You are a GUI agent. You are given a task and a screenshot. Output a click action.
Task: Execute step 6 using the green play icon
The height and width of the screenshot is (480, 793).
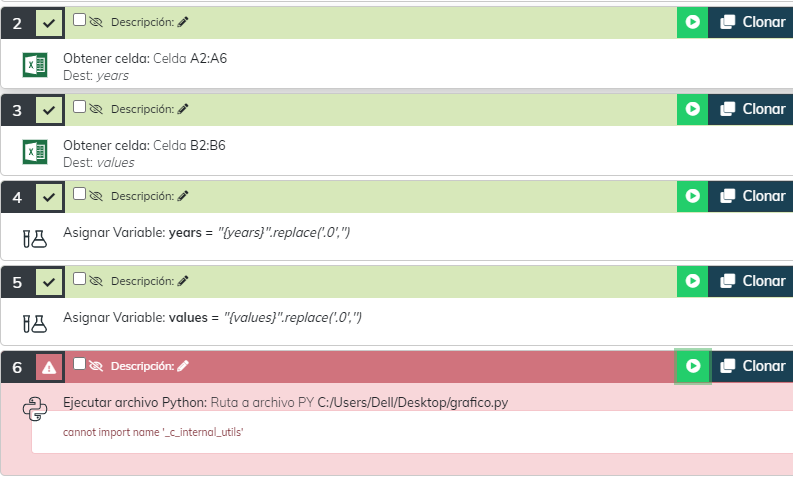tap(691, 366)
